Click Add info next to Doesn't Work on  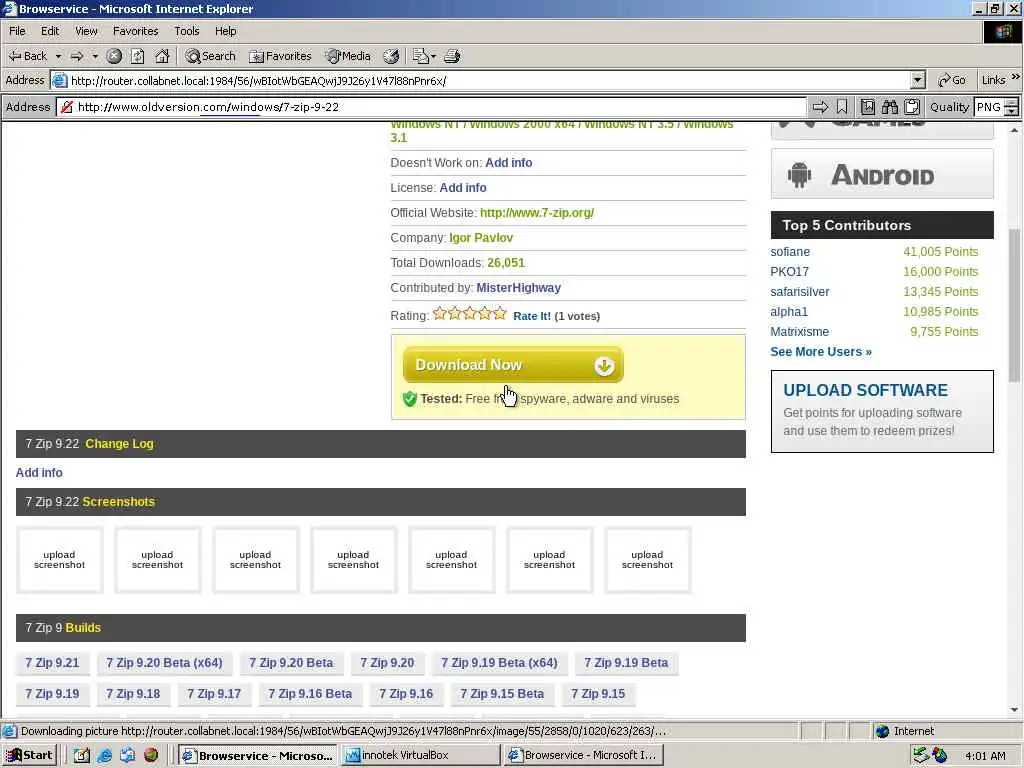[508, 163]
